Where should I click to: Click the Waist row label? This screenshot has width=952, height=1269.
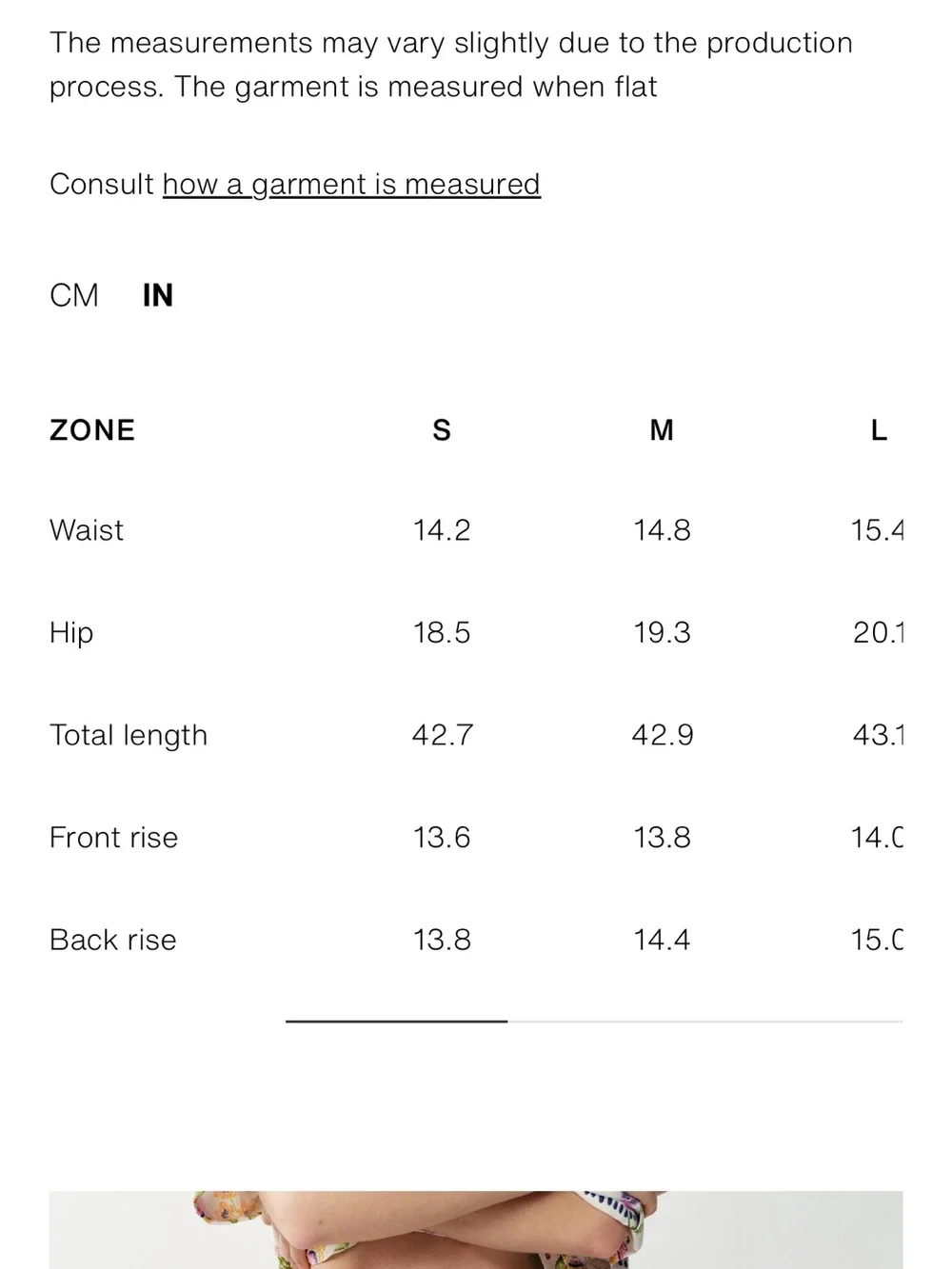point(87,530)
